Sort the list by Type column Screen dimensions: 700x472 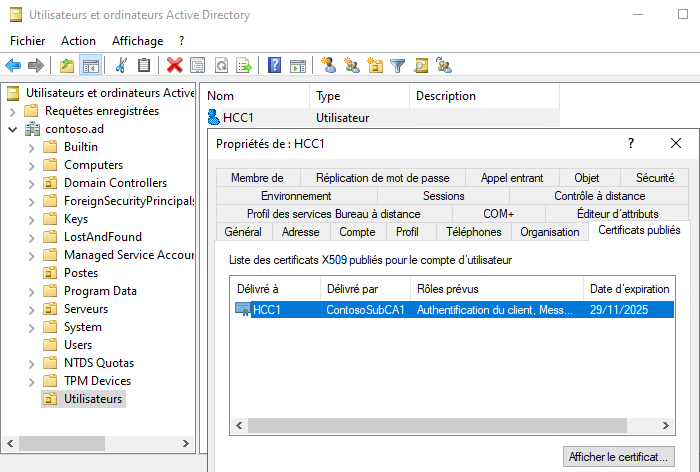(x=359, y=96)
